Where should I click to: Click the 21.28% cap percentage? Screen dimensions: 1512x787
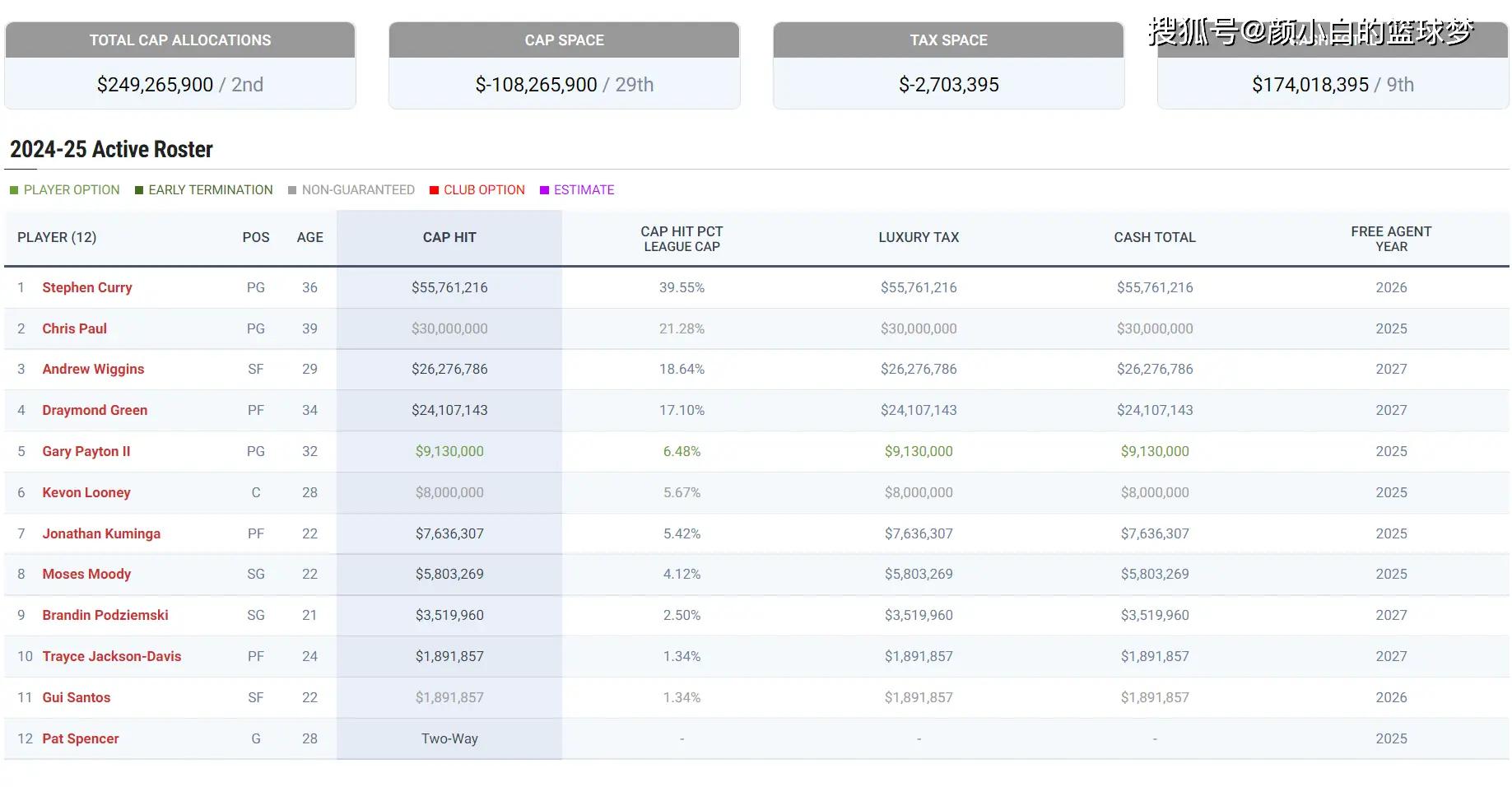[682, 328]
